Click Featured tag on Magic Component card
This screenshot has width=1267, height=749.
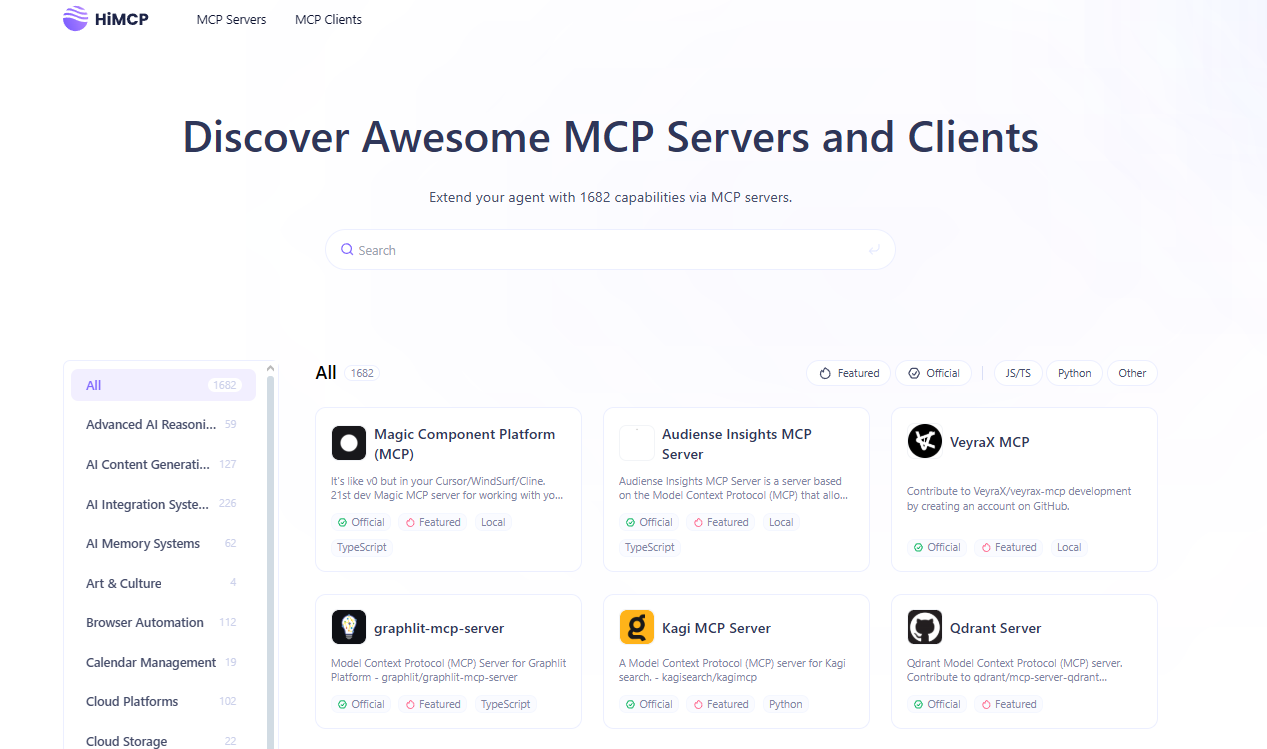click(433, 522)
